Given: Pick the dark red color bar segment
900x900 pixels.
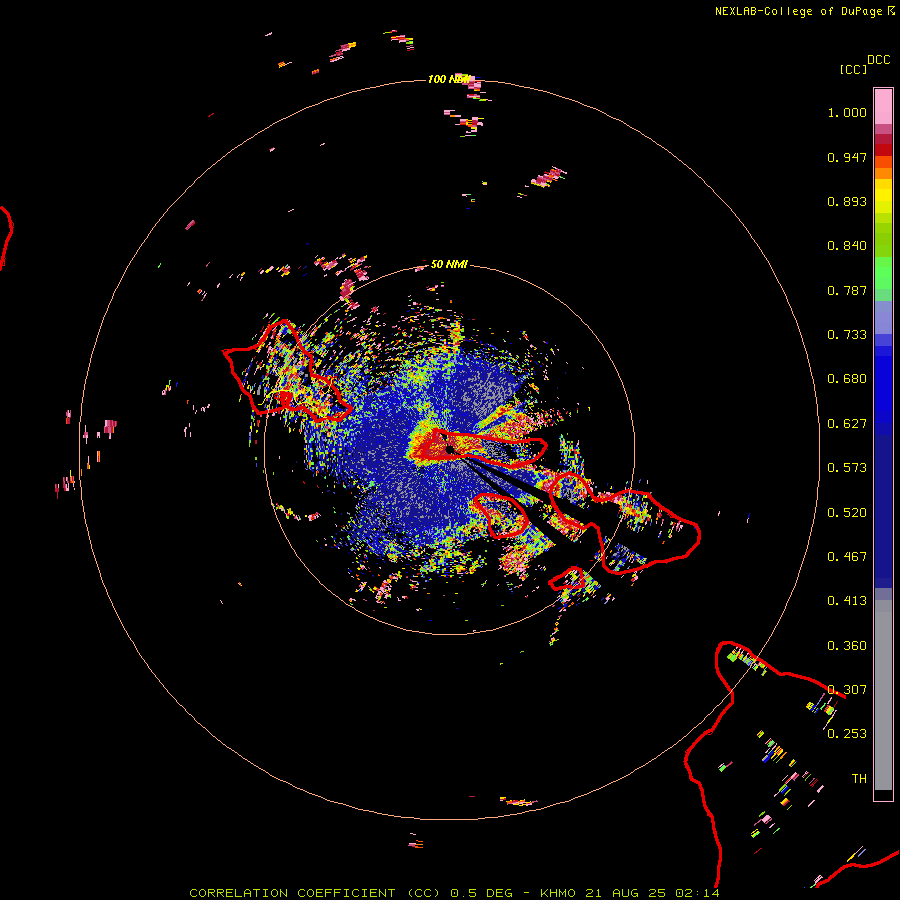Looking at the screenshot, I should (883, 149).
